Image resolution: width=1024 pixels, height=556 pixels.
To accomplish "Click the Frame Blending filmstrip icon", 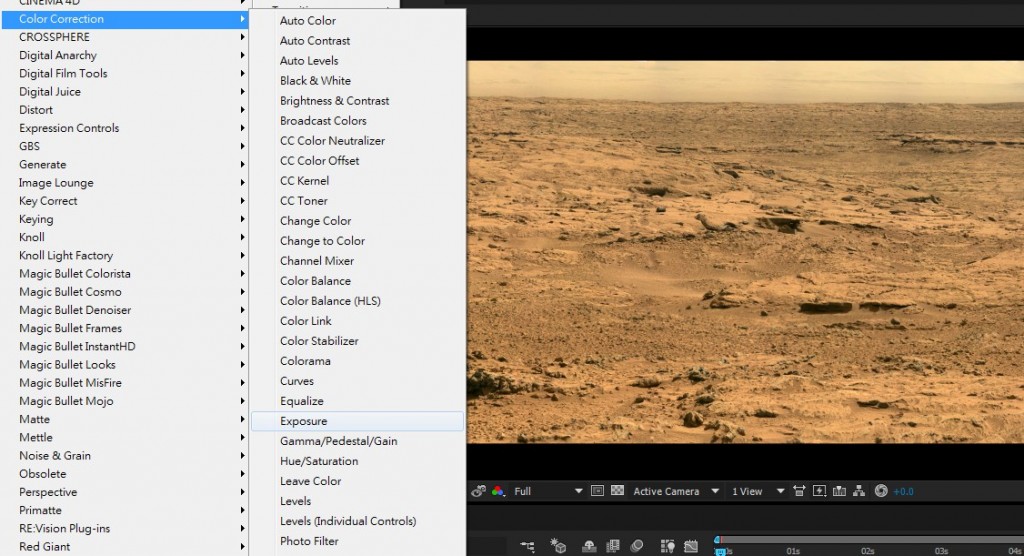I will (614, 546).
